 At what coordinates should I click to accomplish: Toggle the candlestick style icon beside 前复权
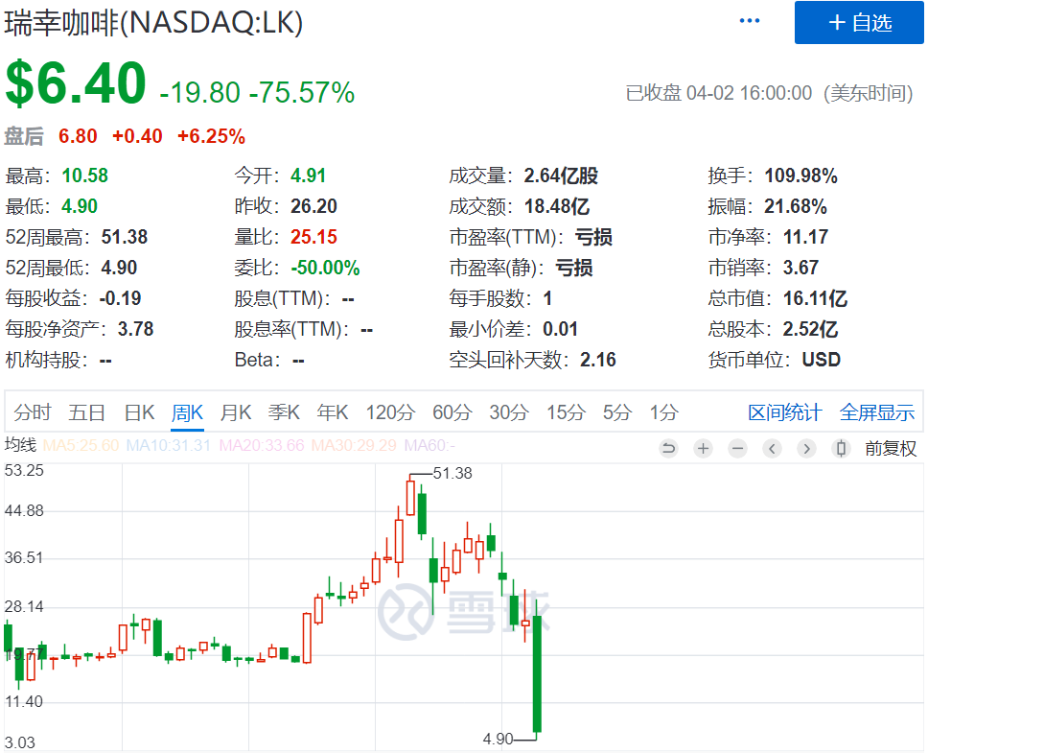click(841, 448)
